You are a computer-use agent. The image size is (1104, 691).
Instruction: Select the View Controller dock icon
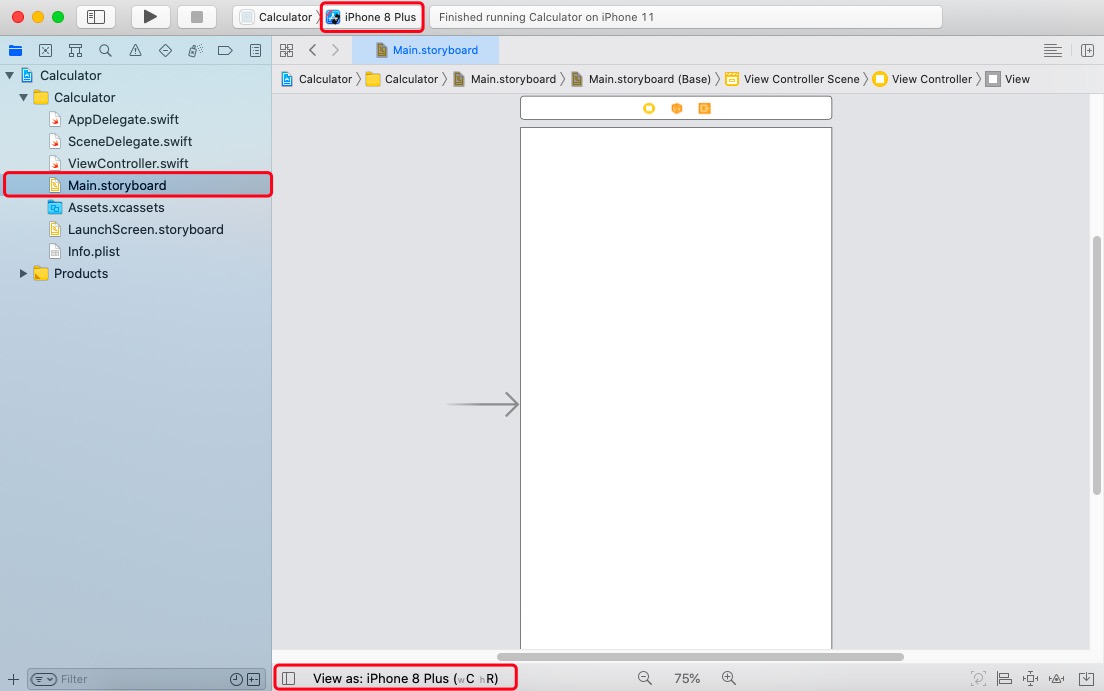coord(649,108)
